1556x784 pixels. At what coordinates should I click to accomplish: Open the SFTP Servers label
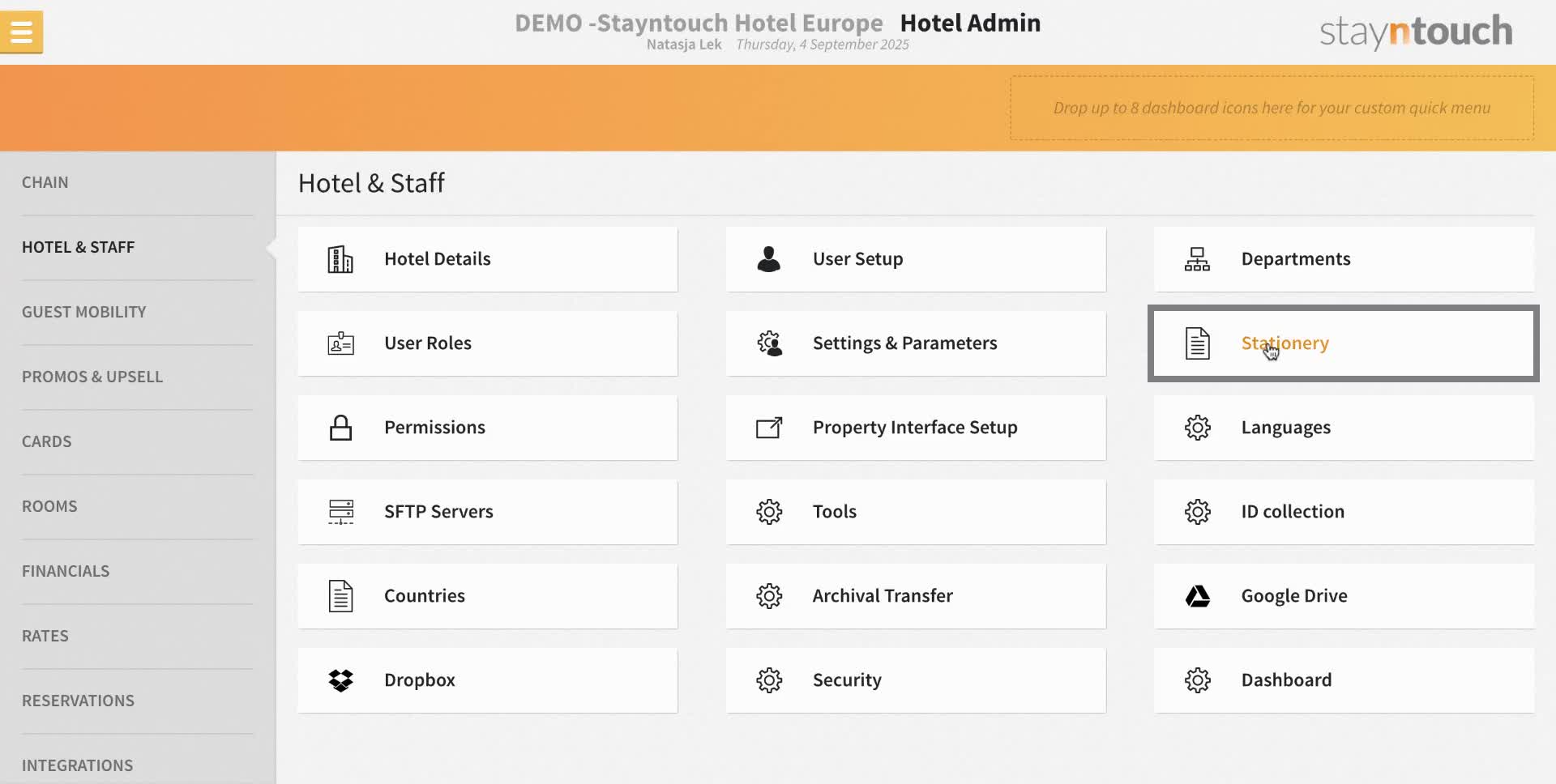click(x=438, y=512)
